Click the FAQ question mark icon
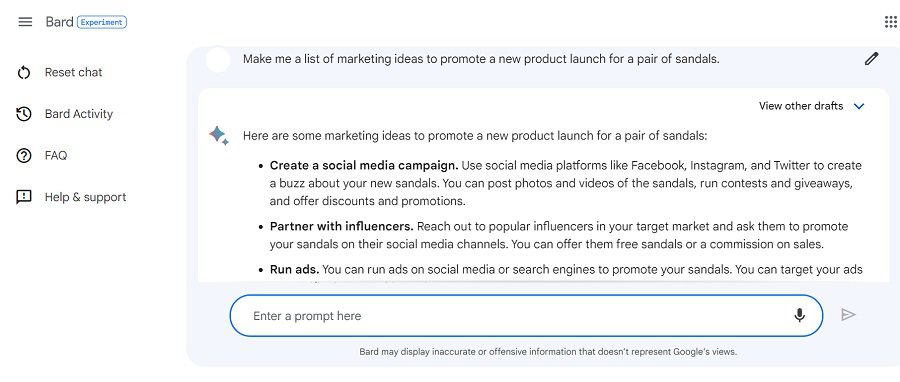The image size is (900, 382). coord(24,155)
